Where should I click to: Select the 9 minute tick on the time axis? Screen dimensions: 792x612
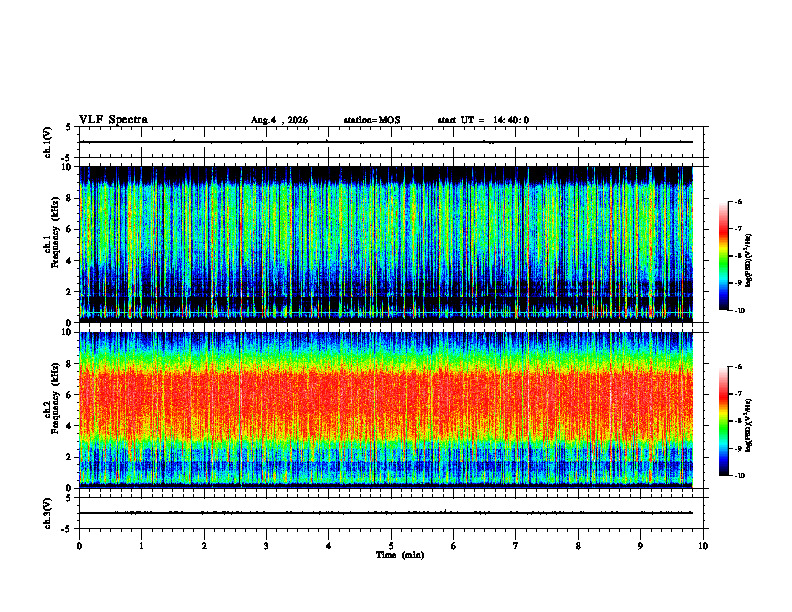click(x=640, y=546)
